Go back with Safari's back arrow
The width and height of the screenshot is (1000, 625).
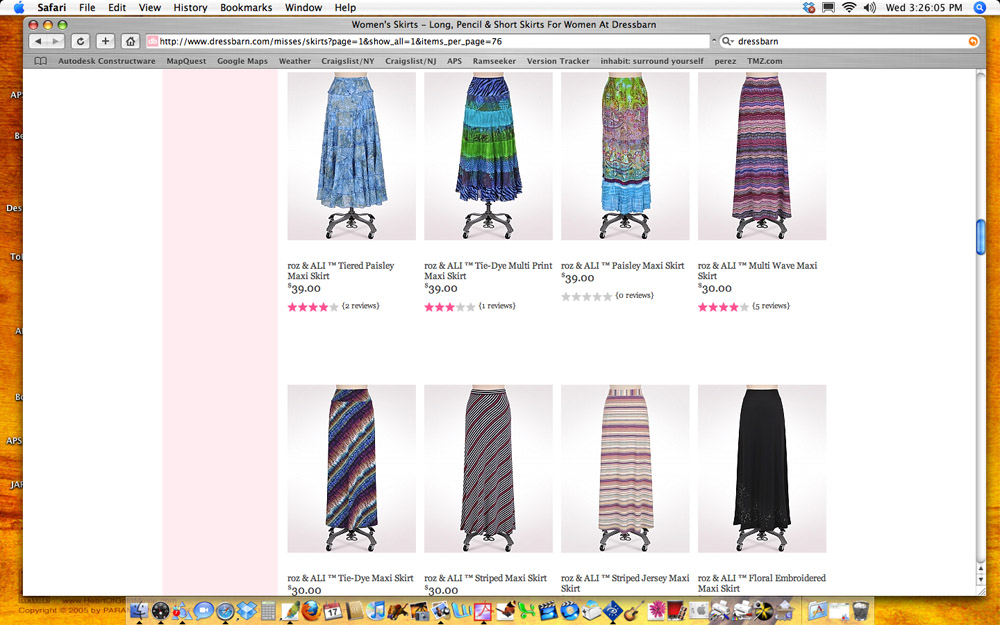(38, 41)
